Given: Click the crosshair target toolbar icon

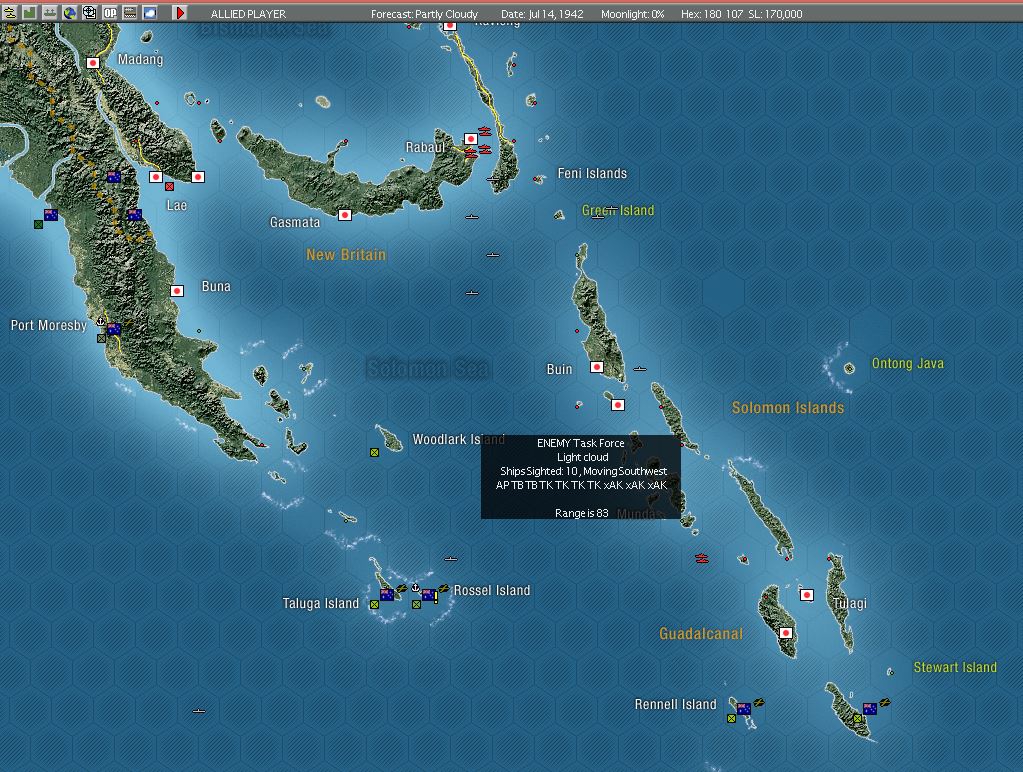Looking at the screenshot, I should 89,12.
